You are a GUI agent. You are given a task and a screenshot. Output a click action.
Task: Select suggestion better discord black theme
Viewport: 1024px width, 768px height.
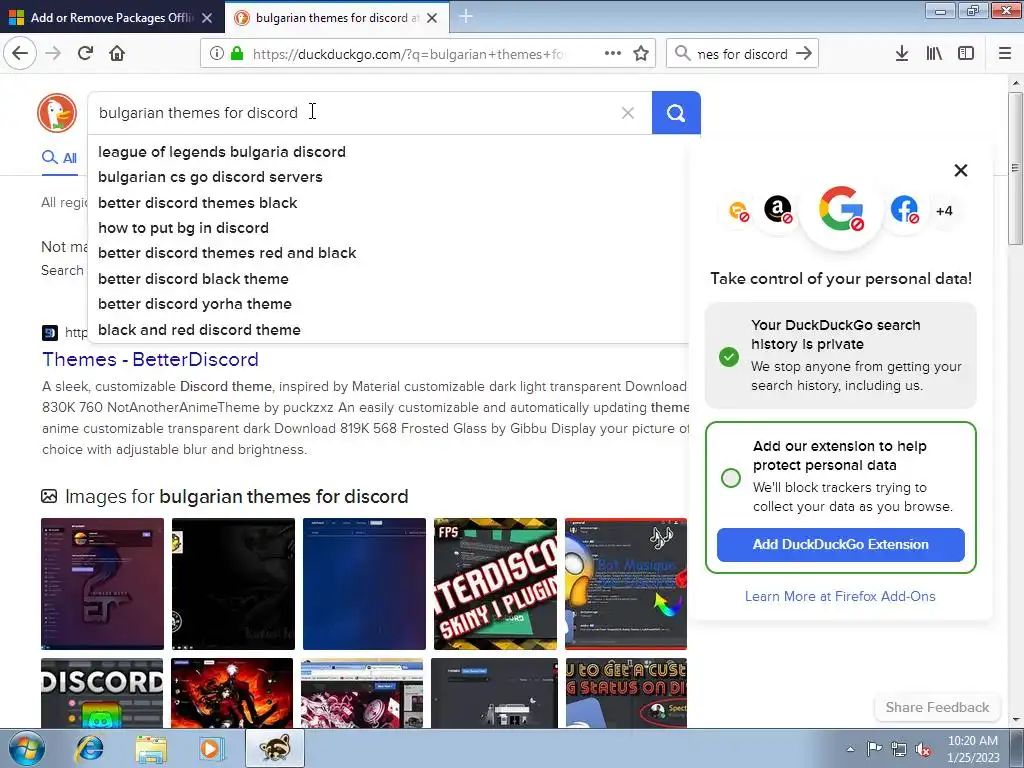[x=193, y=279]
